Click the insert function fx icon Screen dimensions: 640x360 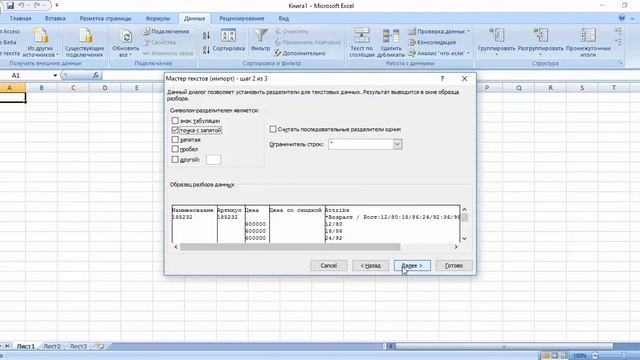point(96,75)
